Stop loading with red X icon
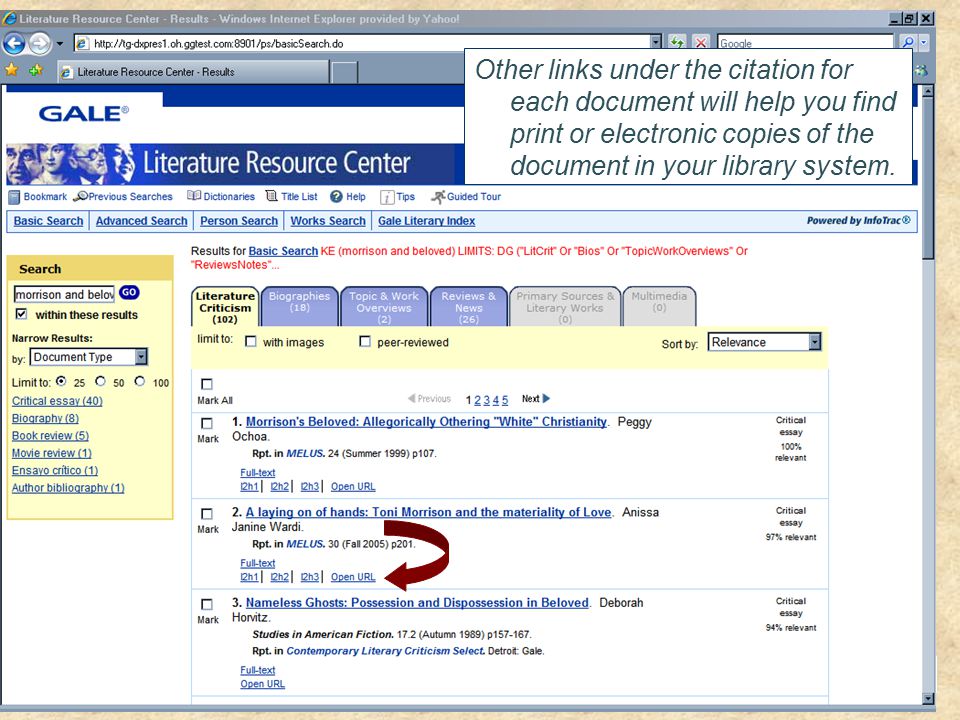 point(701,43)
